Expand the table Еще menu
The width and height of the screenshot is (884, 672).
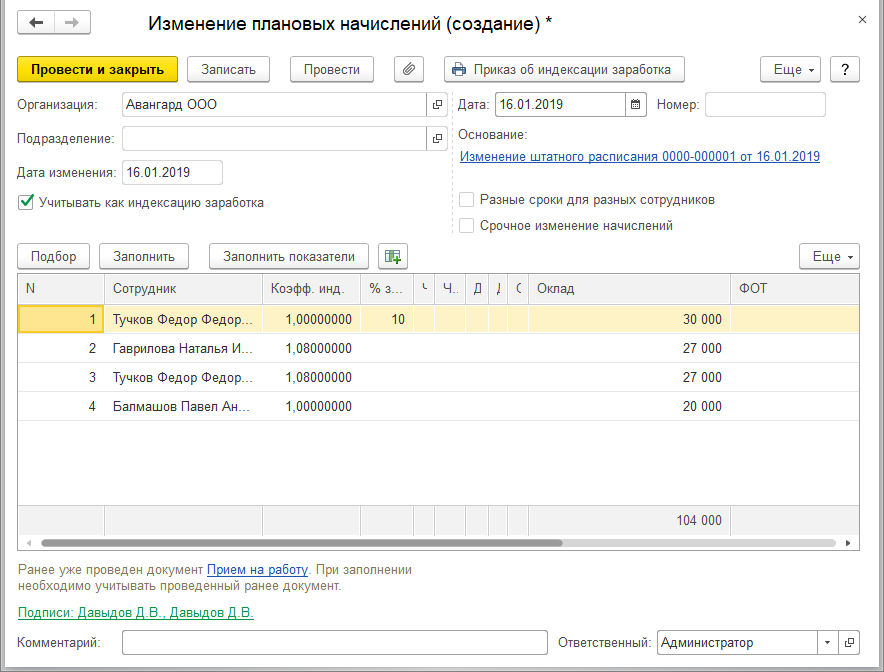[829, 257]
